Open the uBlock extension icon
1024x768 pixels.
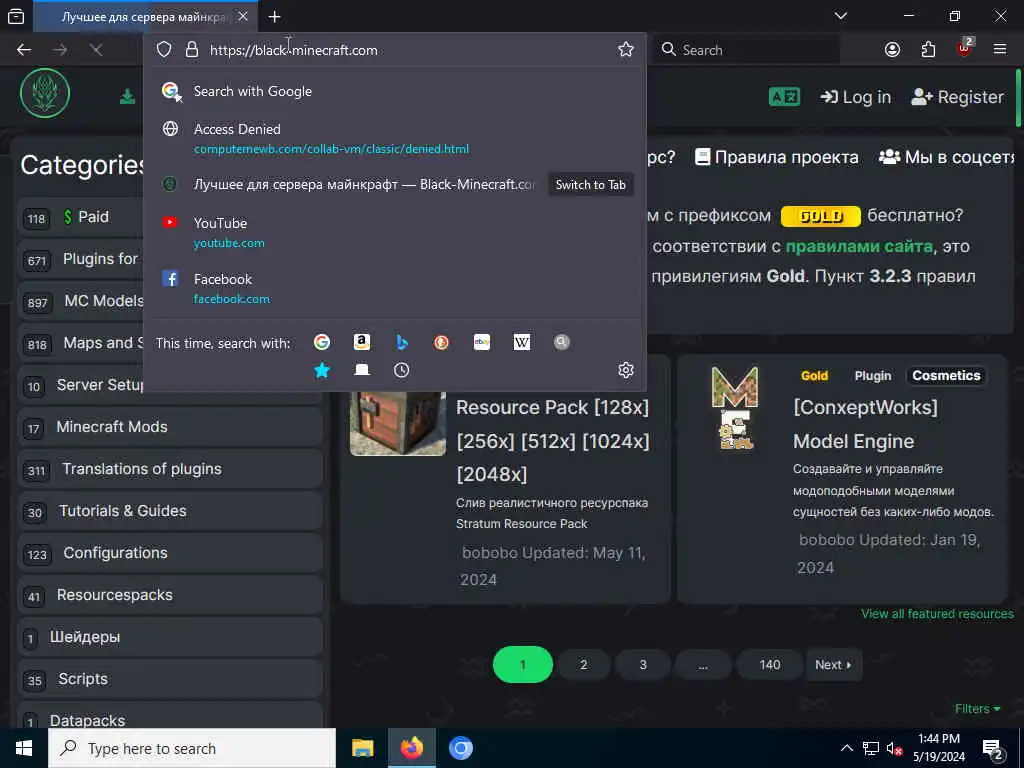[x=965, y=48]
